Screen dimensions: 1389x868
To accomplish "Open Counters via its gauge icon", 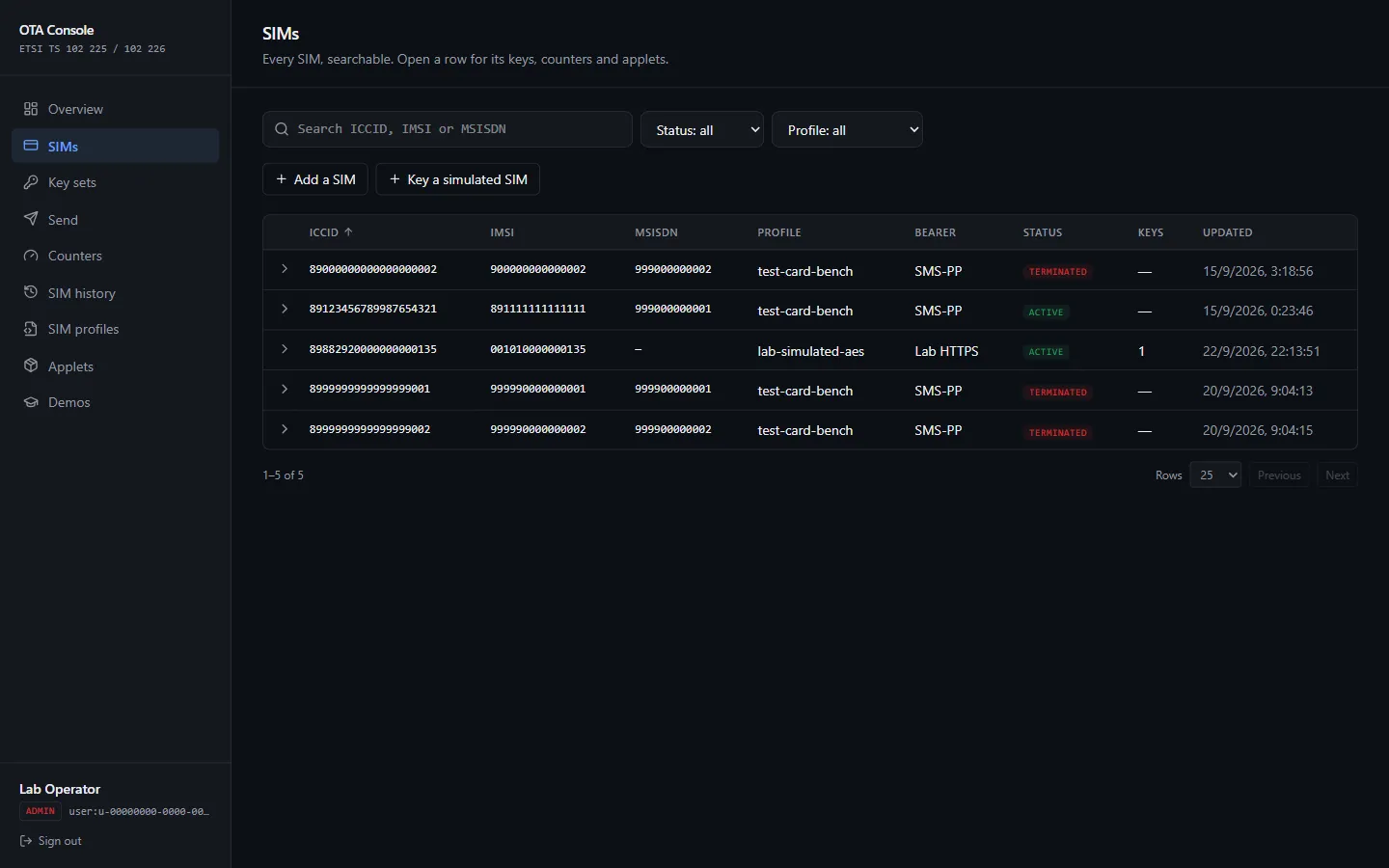I will tap(31, 256).
